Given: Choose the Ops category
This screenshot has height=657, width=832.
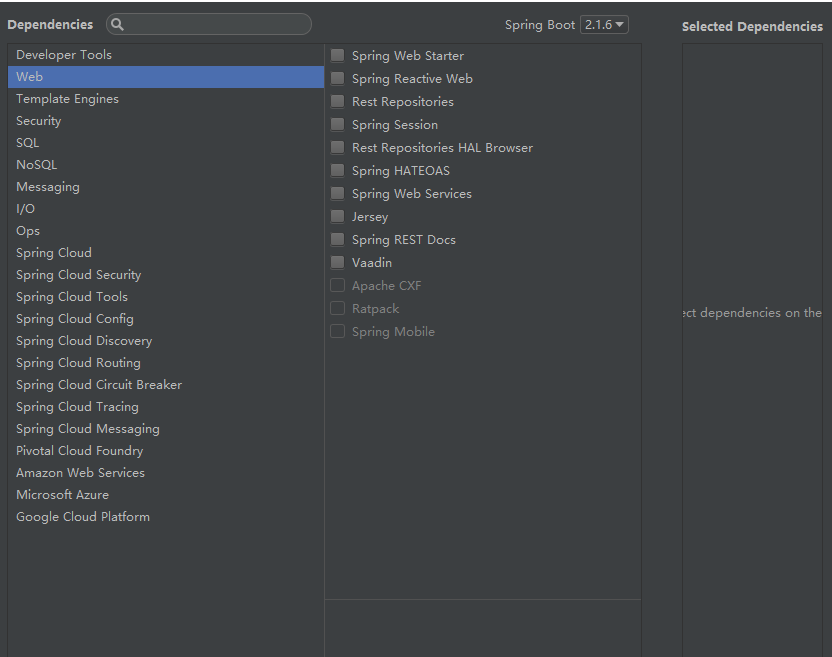Looking at the screenshot, I should pos(166,231).
